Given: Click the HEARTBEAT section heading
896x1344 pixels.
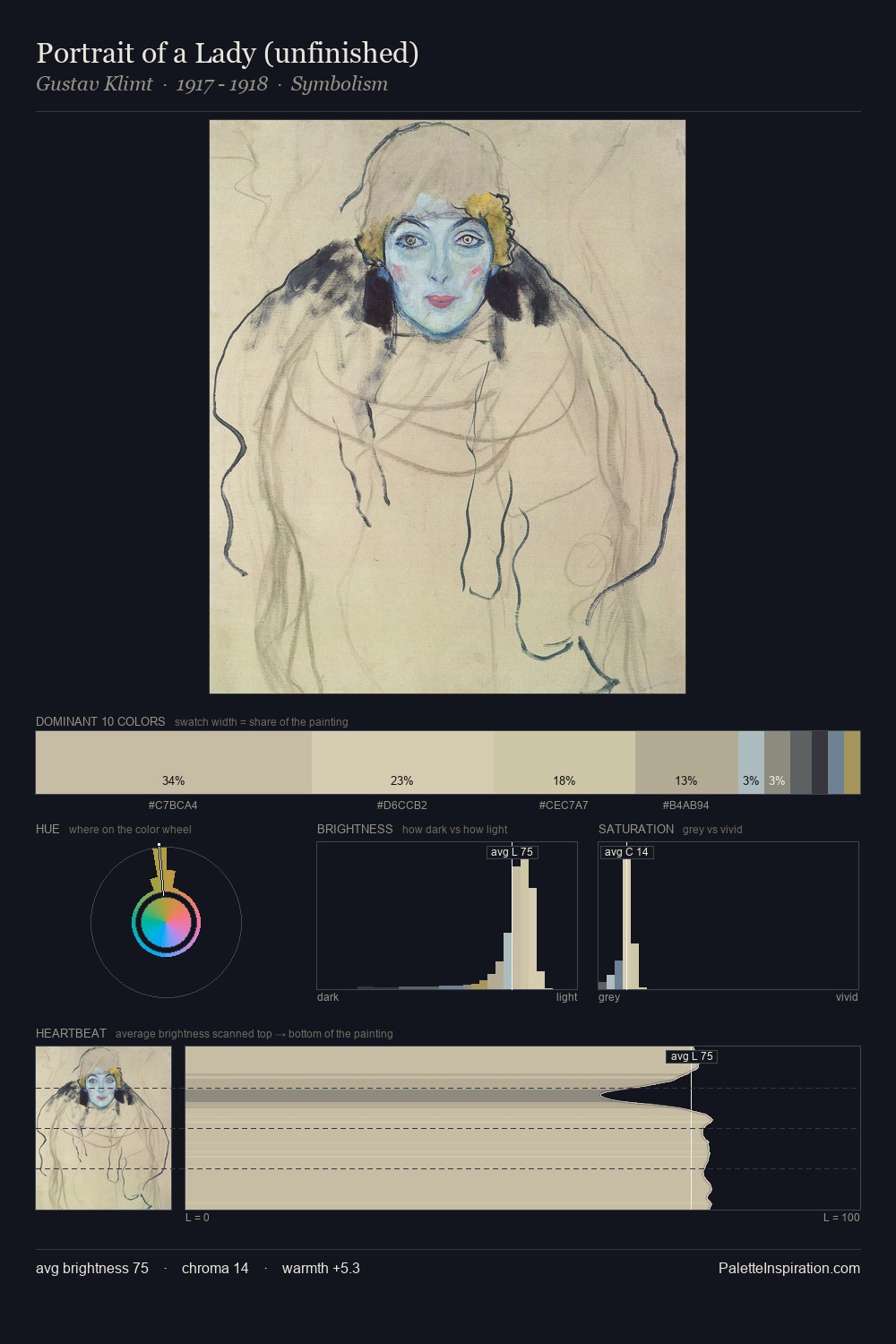Looking at the screenshot, I should [x=71, y=1033].
